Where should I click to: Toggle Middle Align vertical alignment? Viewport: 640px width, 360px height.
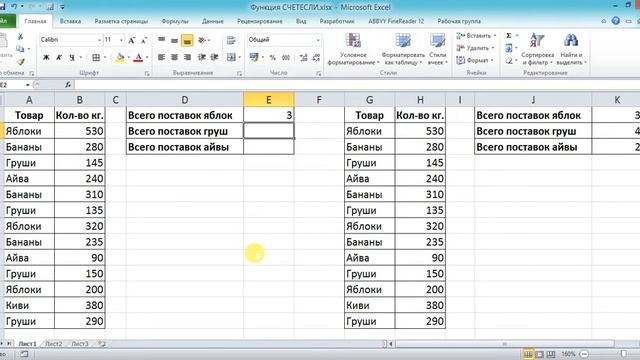pos(174,40)
